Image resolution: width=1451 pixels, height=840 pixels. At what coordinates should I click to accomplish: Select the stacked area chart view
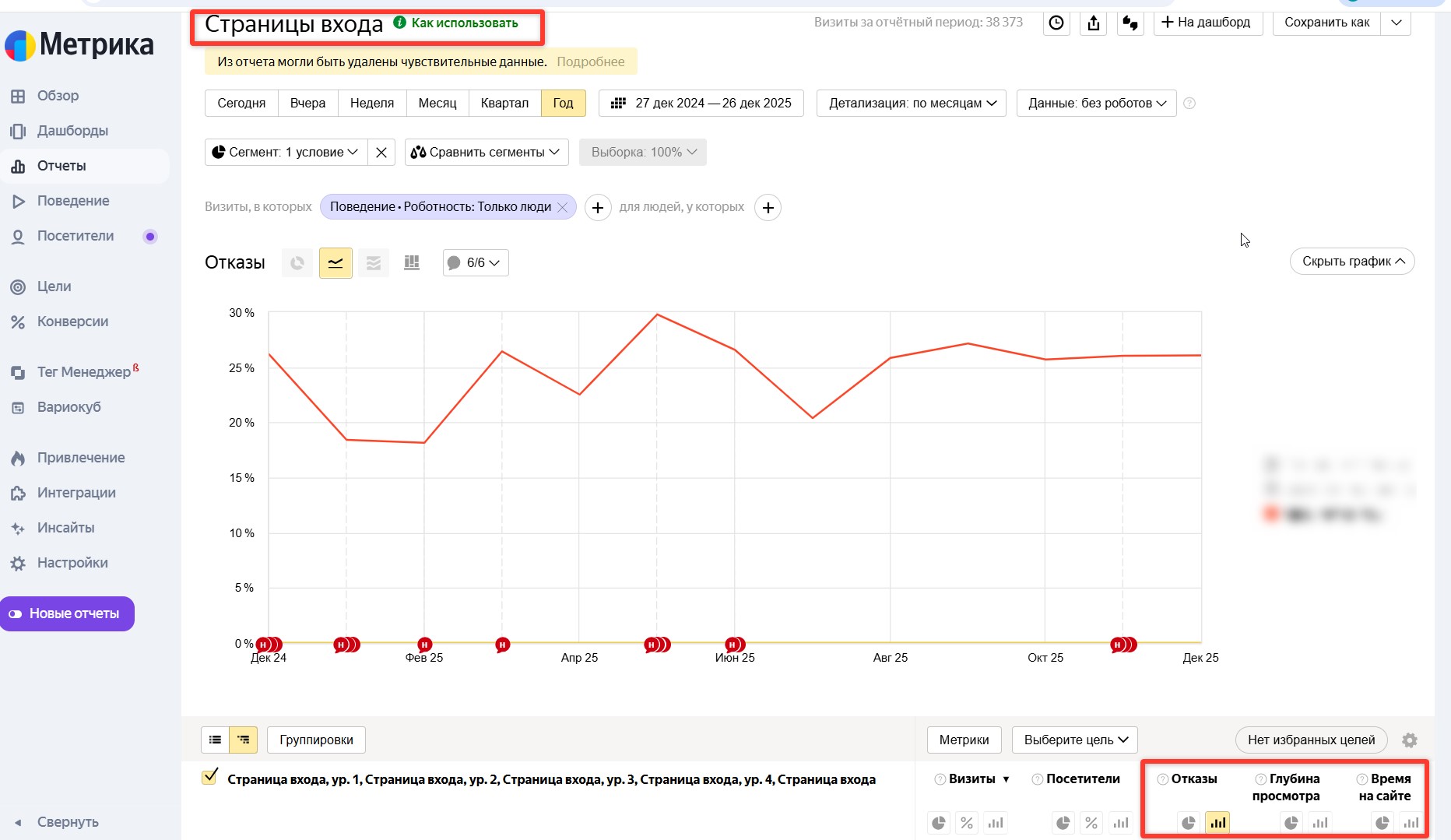point(374,263)
